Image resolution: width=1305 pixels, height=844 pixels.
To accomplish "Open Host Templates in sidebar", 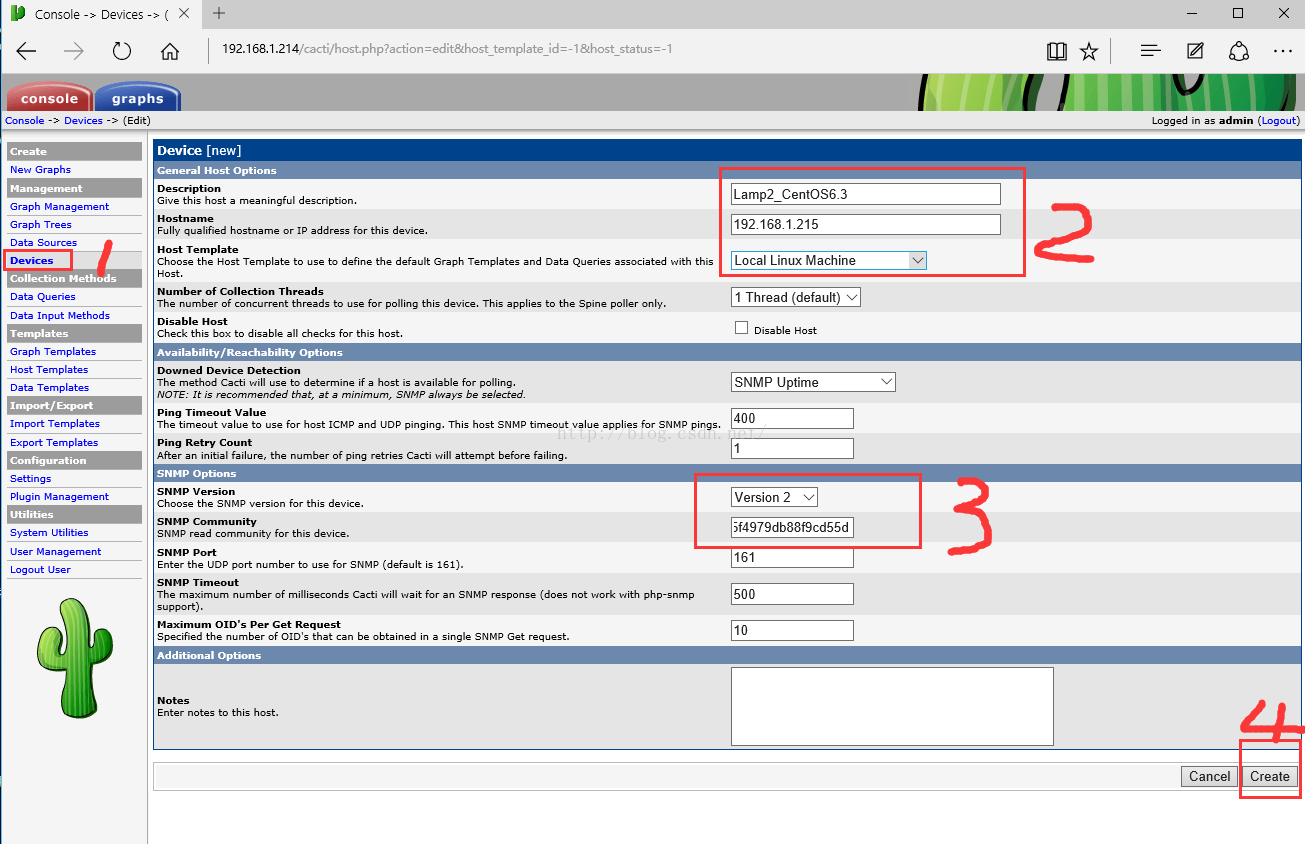I will tap(49, 369).
